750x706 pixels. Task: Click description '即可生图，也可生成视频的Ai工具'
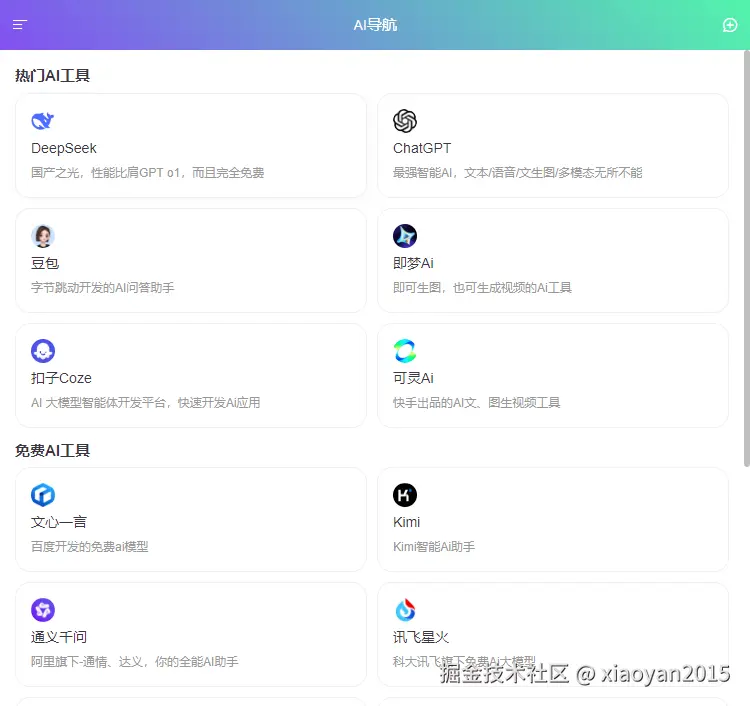point(482,287)
